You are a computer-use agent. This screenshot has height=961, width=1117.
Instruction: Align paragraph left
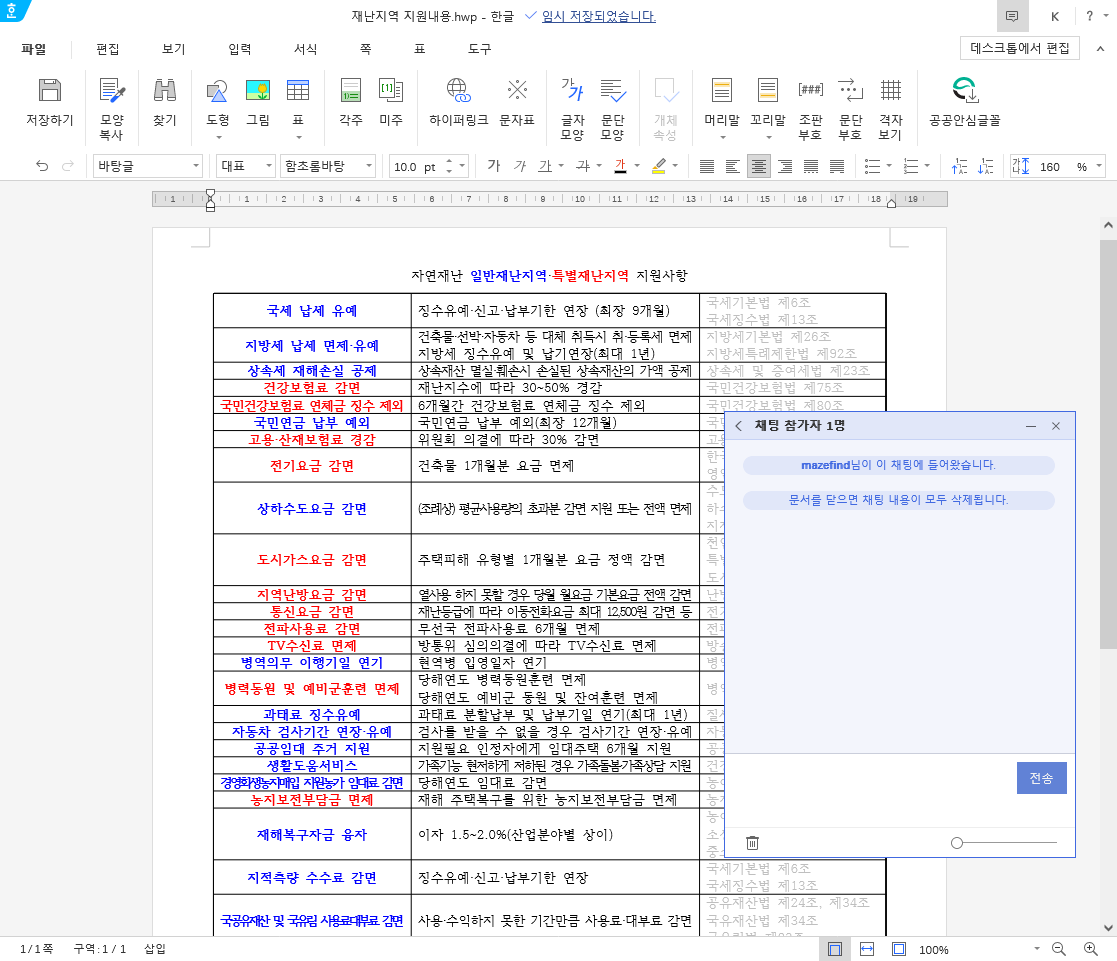[732, 166]
